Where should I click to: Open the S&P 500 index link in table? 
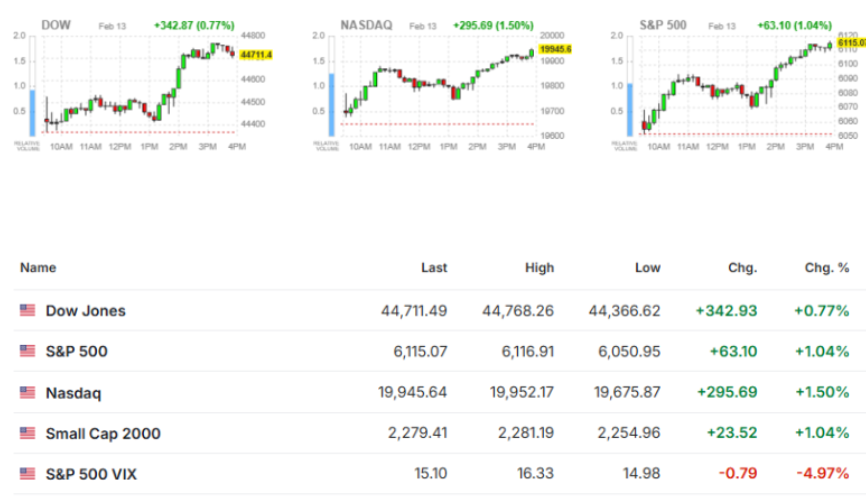(76, 352)
